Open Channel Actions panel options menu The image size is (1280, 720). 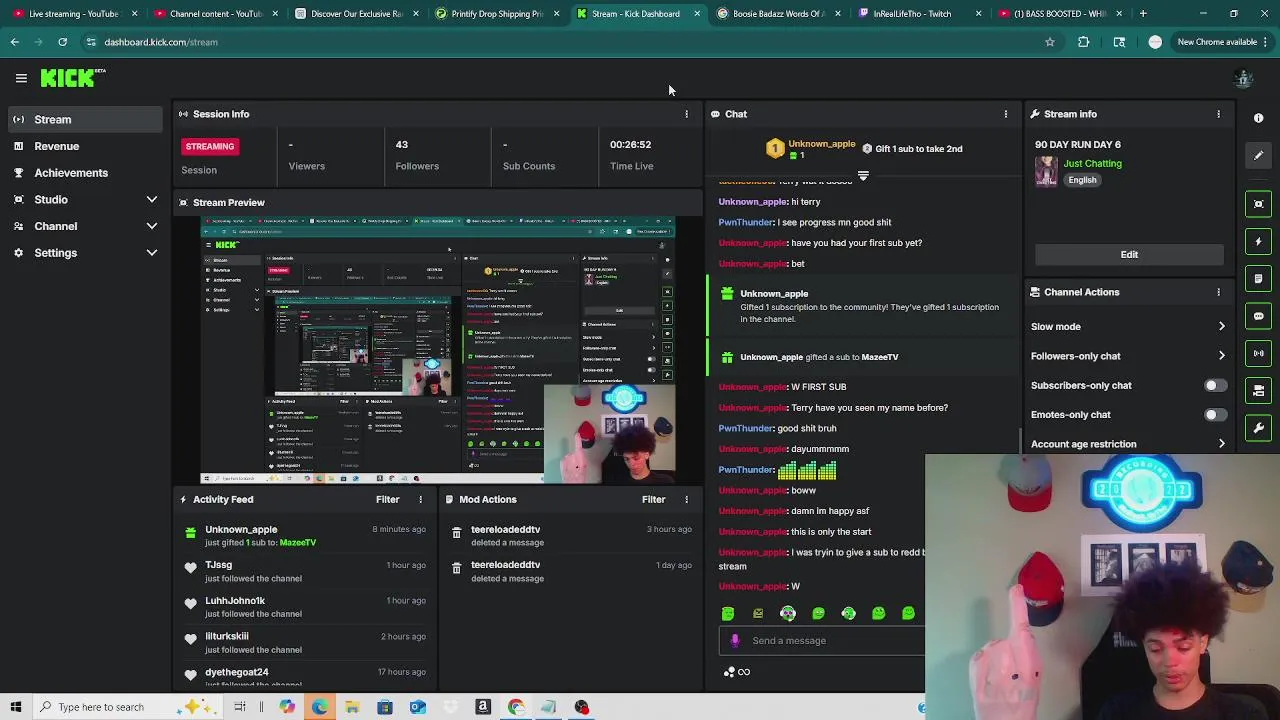click(1218, 292)
